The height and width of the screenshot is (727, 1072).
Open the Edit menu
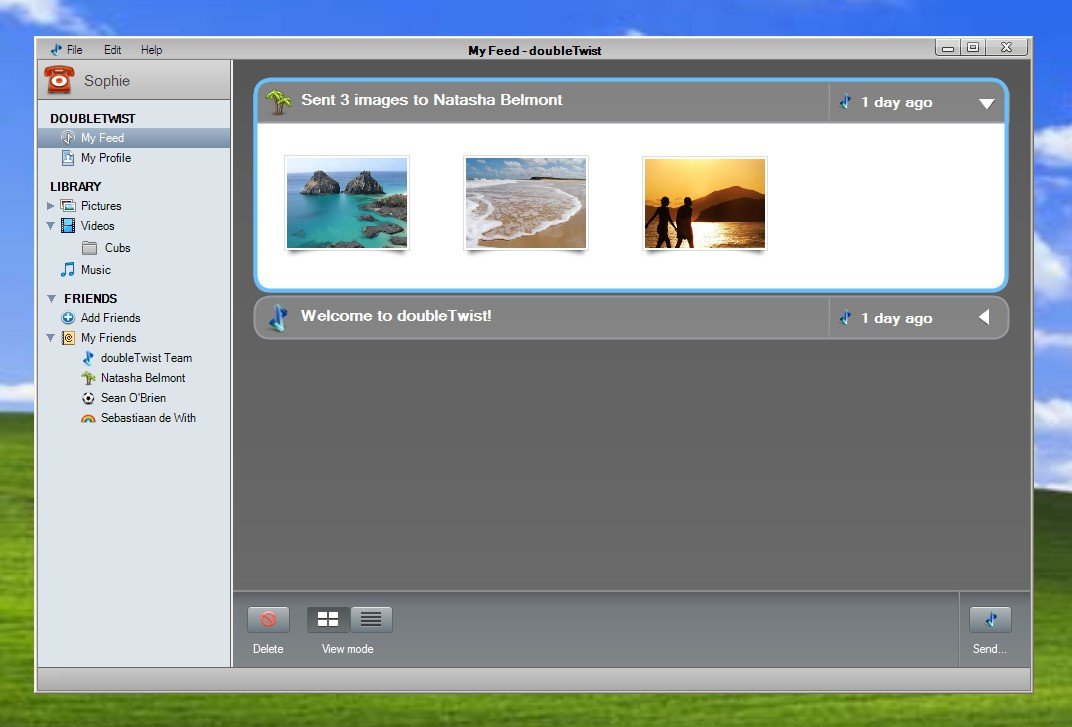[112, 50]
